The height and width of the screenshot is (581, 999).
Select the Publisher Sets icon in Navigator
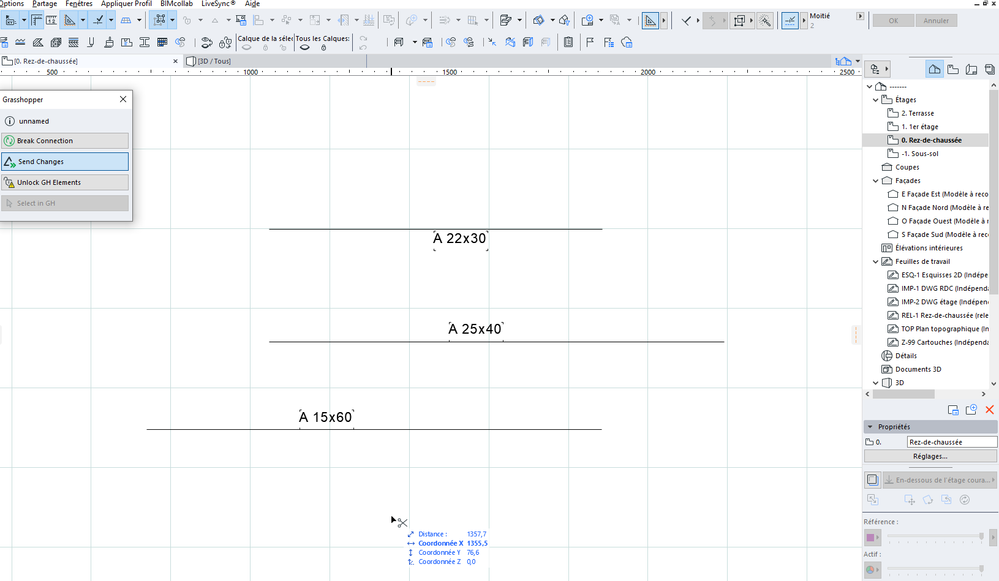click(989, 69)
